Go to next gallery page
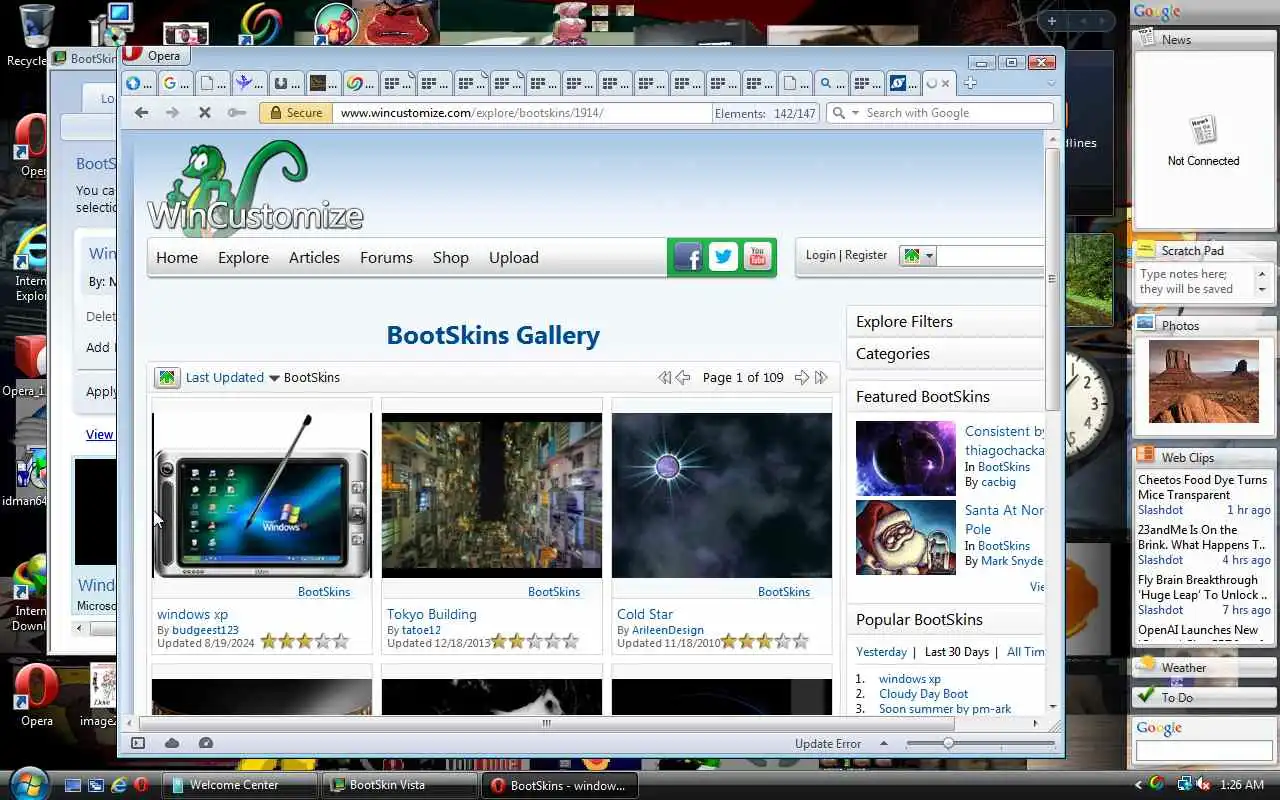1280x800 pixels. [x=801, y=377]
